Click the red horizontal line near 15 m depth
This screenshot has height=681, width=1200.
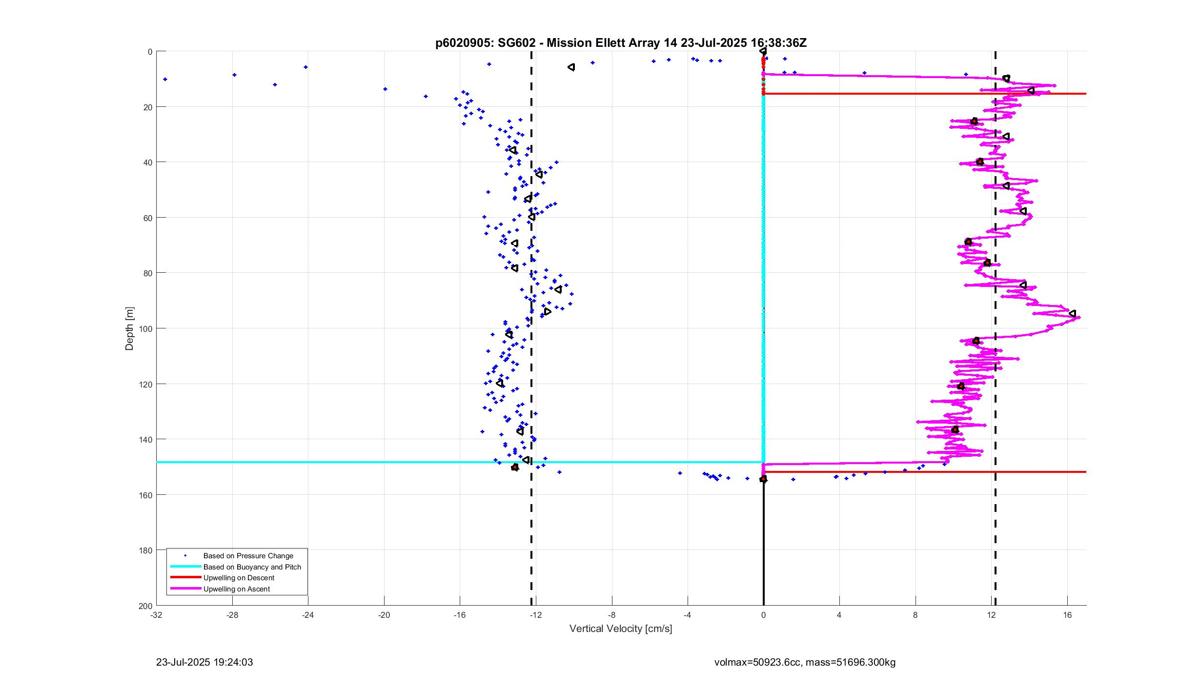point(925,94)
